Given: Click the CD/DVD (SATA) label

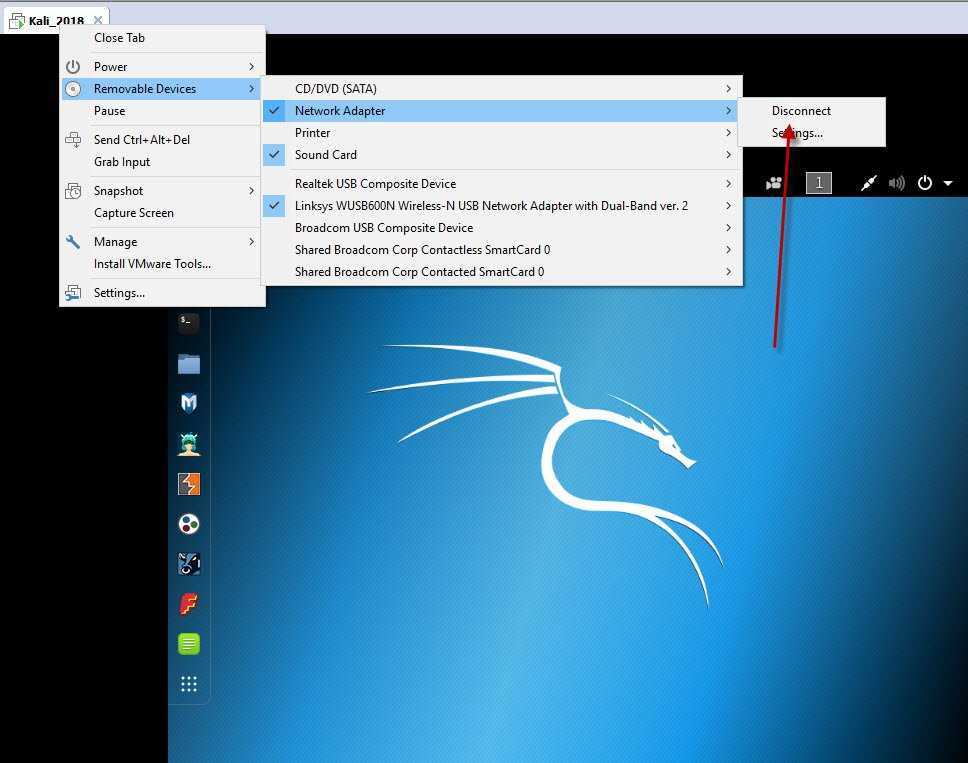Looking at the screenshot, I should coord(336,89).
